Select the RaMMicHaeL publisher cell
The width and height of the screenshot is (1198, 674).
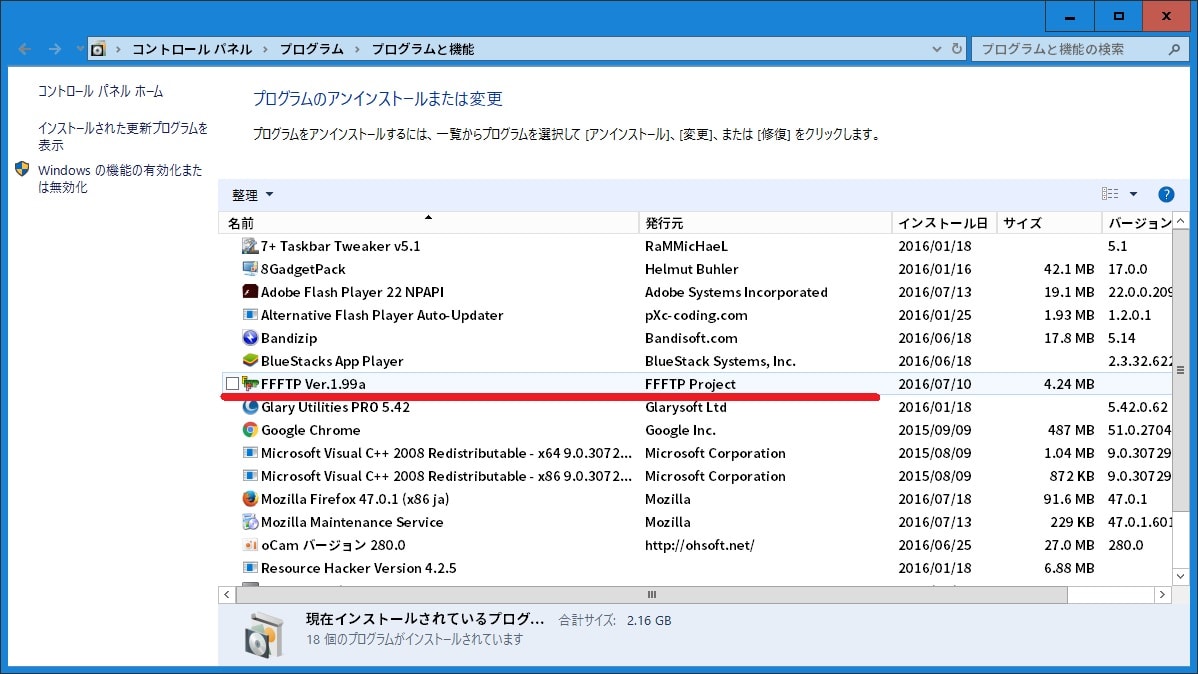(685, 245)
